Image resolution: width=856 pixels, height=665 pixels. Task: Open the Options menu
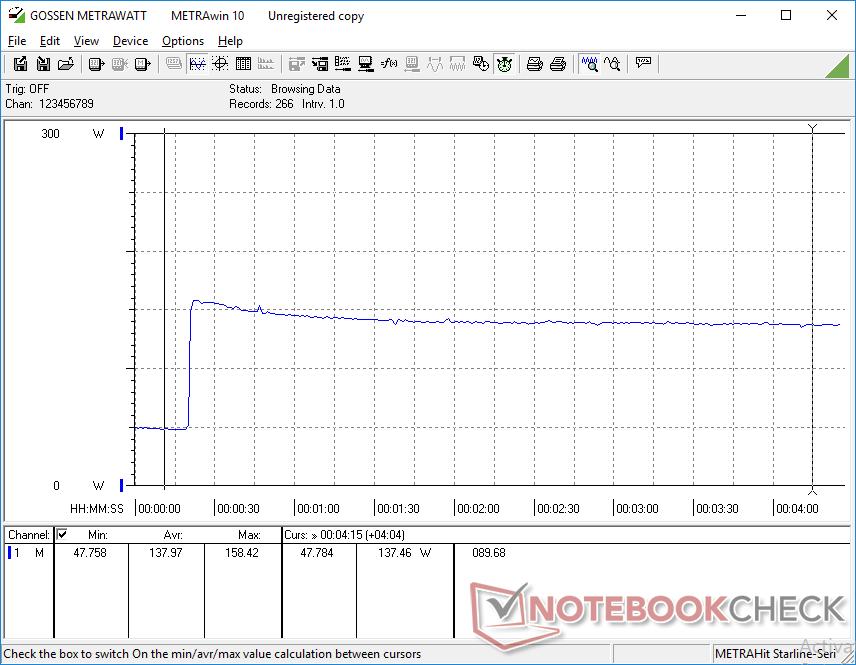183,41
